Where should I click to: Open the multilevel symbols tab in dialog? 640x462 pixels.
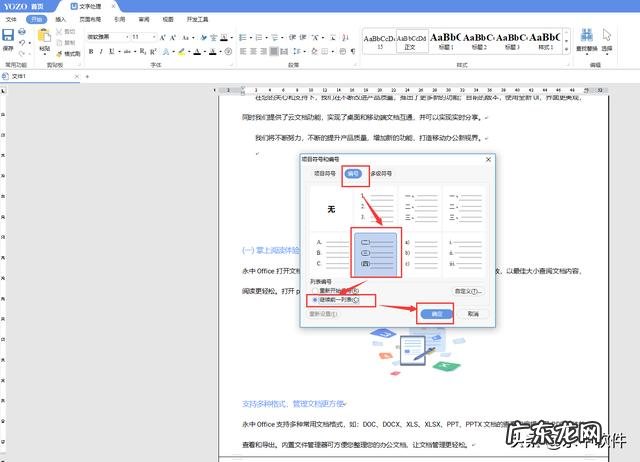381,173
